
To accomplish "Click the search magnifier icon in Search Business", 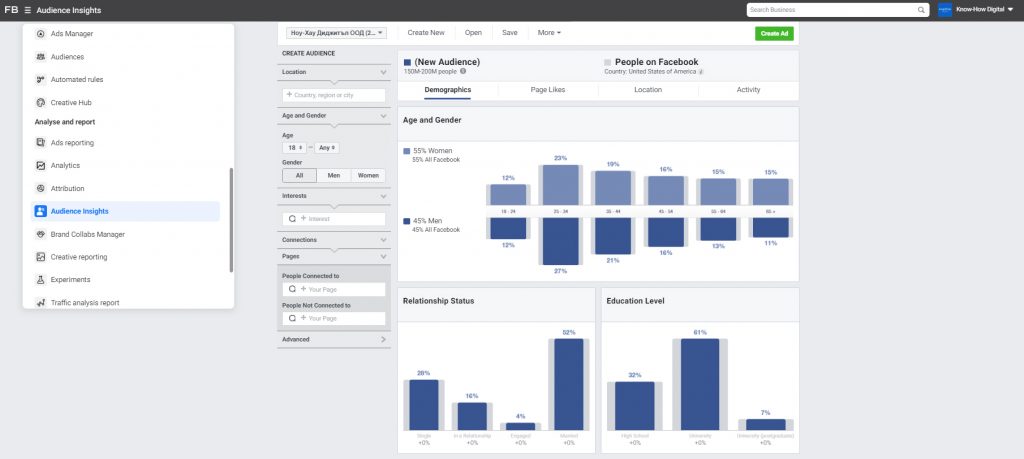I will pos(921,10).
